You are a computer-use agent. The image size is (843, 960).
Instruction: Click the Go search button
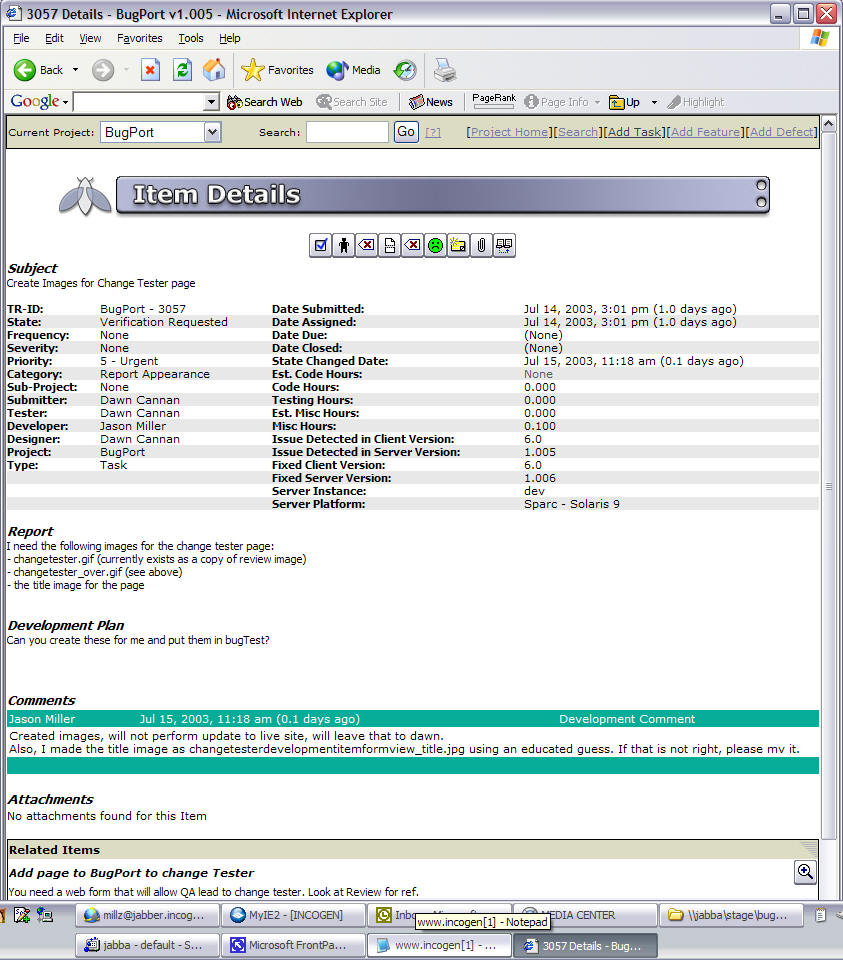(406, 132)
